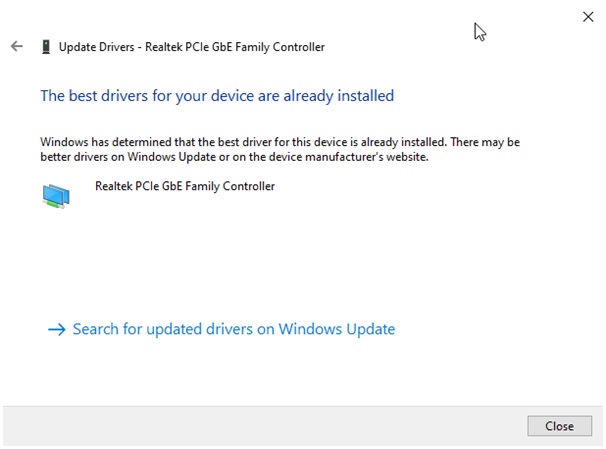Click the network adapter monitors icon
This screenshot has height=449, width=606.
[x=56, y=195]
